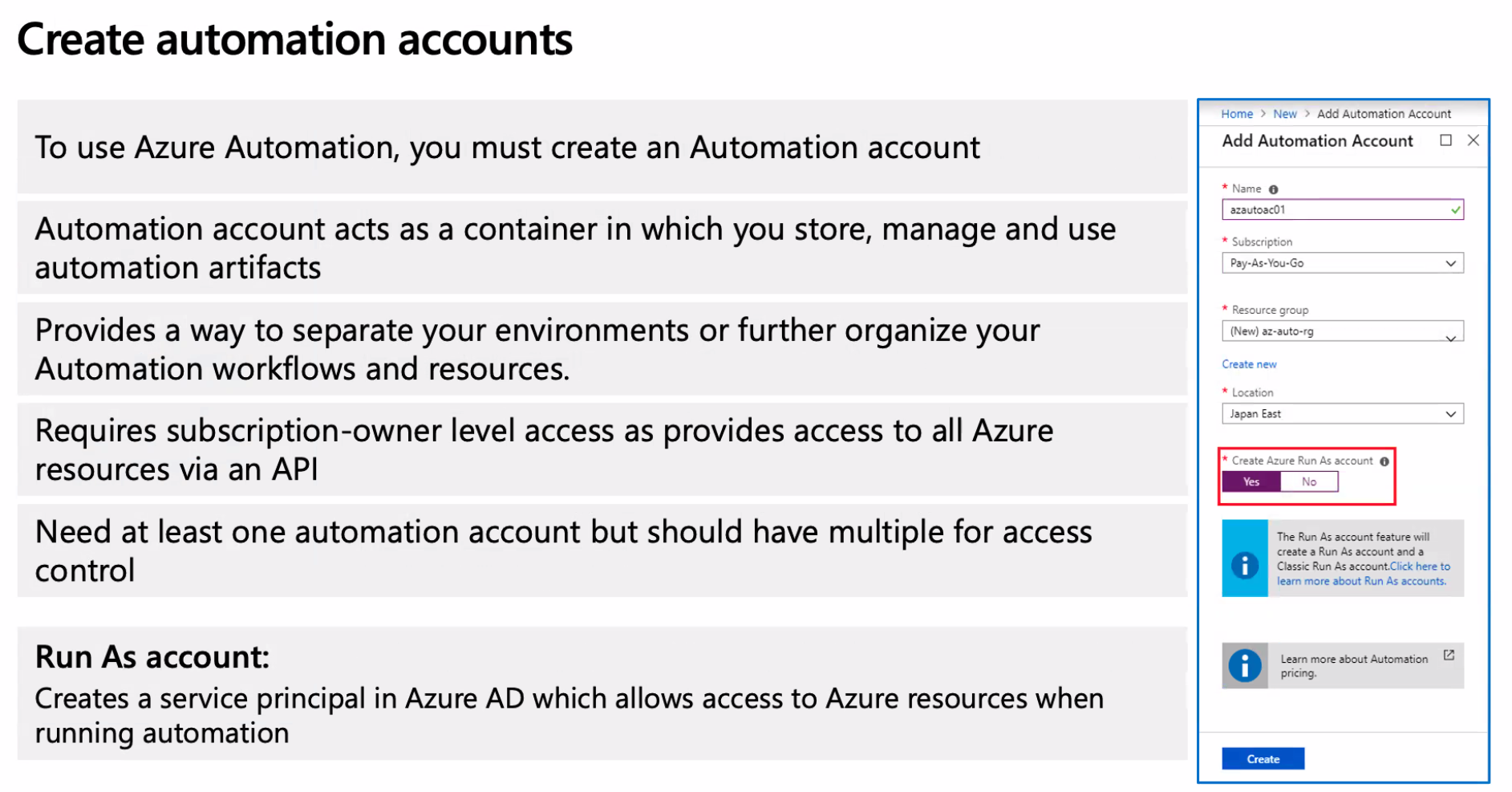
Task: Click the Create new resource group link
Action: coord(1249,364)
